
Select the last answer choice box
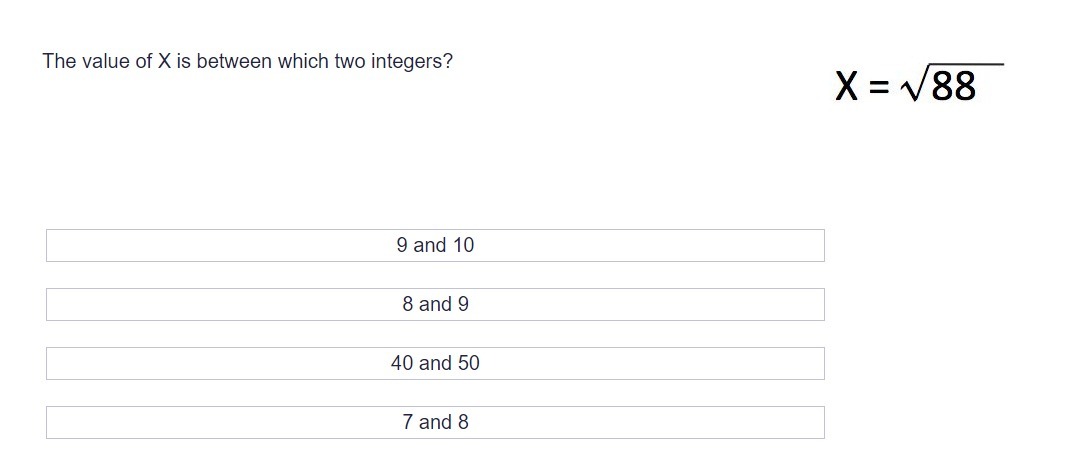[x=435, y=422]
